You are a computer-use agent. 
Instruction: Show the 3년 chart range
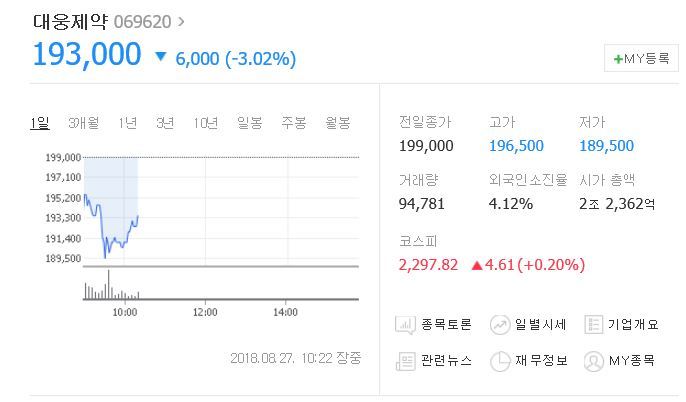pyautogui.click(x=165, y=123)
